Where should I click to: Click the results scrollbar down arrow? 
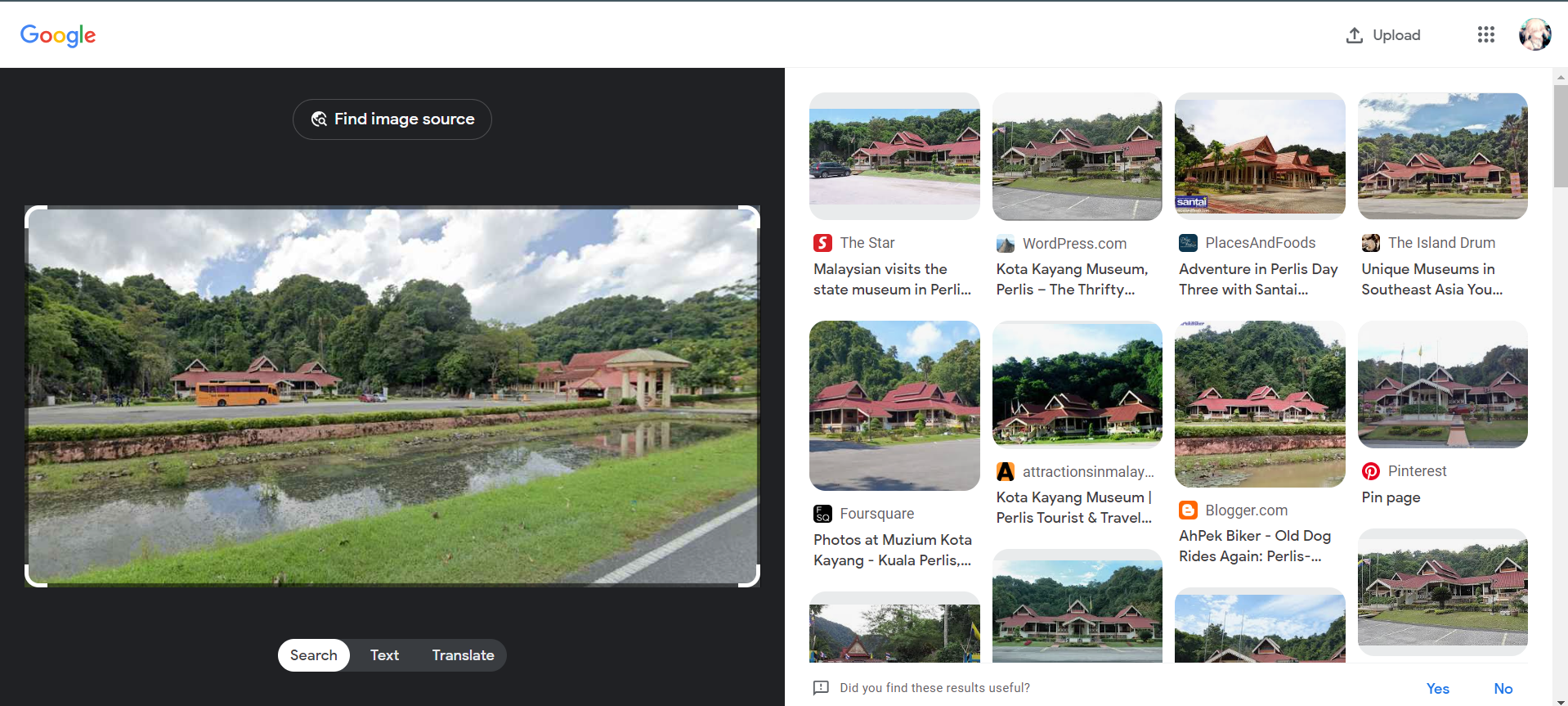point(1561,700)
